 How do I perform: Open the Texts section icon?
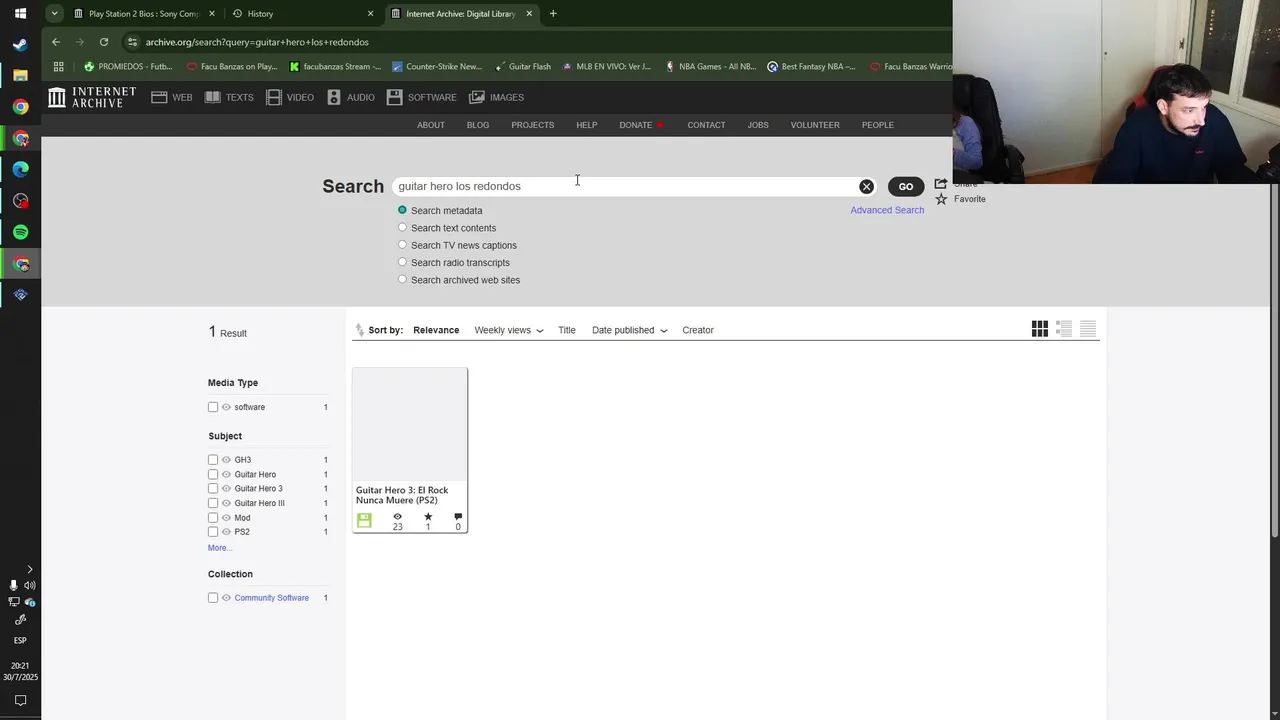click(212, 97)
